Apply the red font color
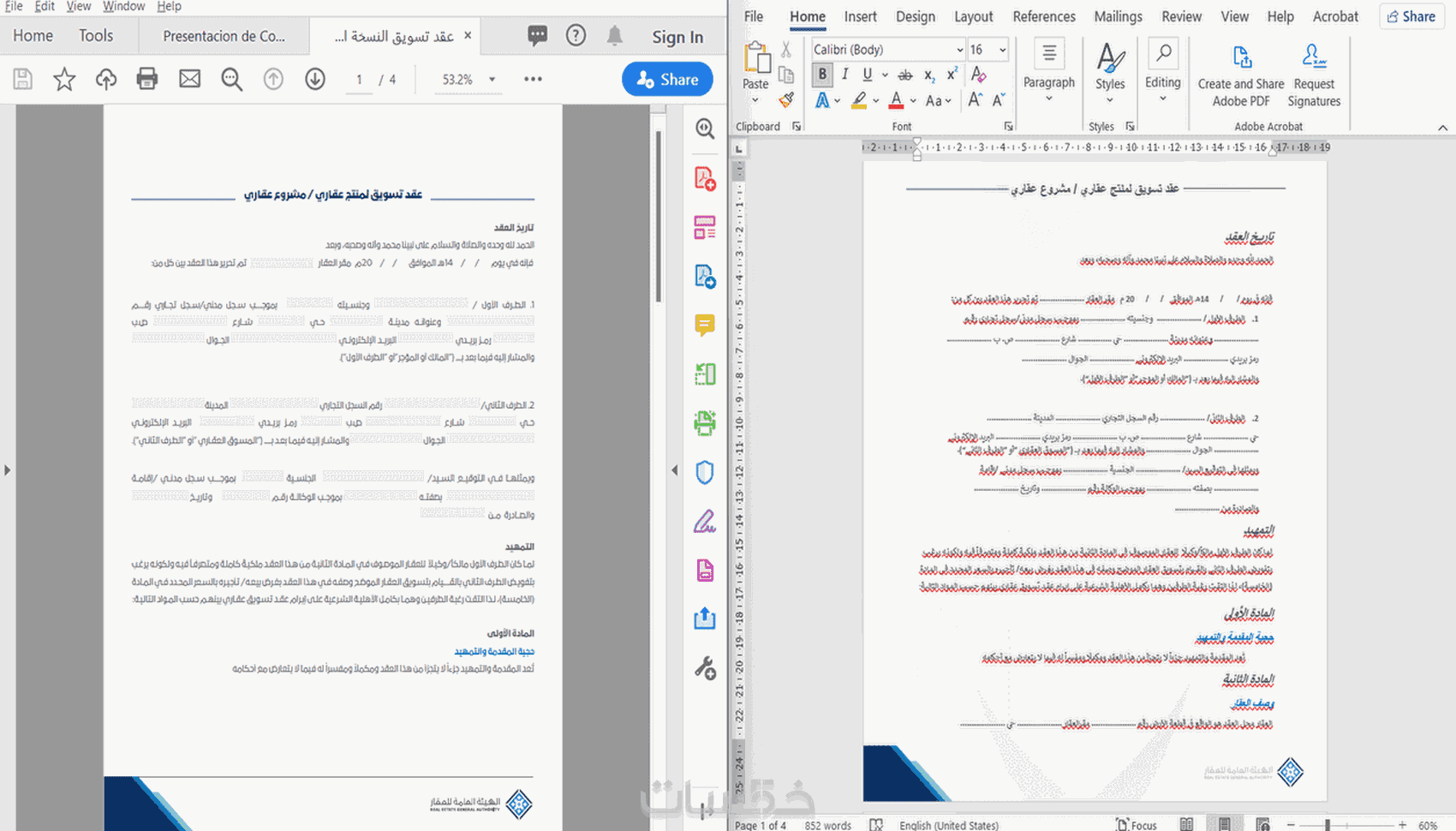Screen dimensions: 1456x831 [x=896, y=100]
